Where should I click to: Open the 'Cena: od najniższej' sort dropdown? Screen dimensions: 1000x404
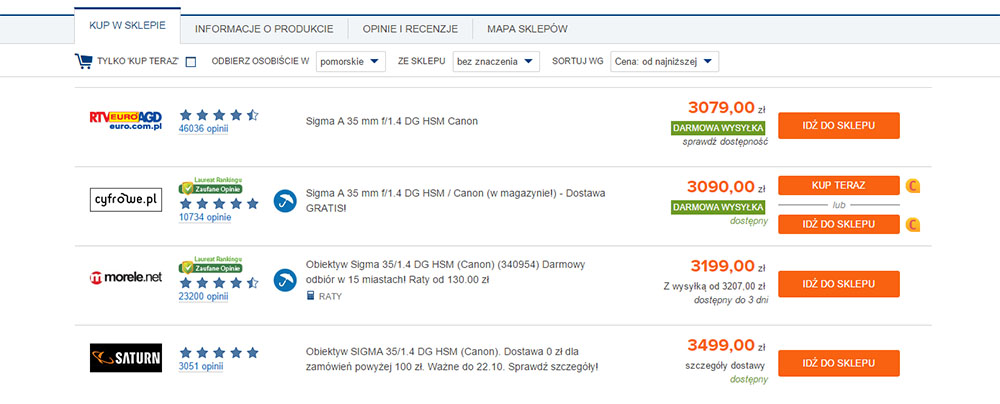tap(665, 62)
